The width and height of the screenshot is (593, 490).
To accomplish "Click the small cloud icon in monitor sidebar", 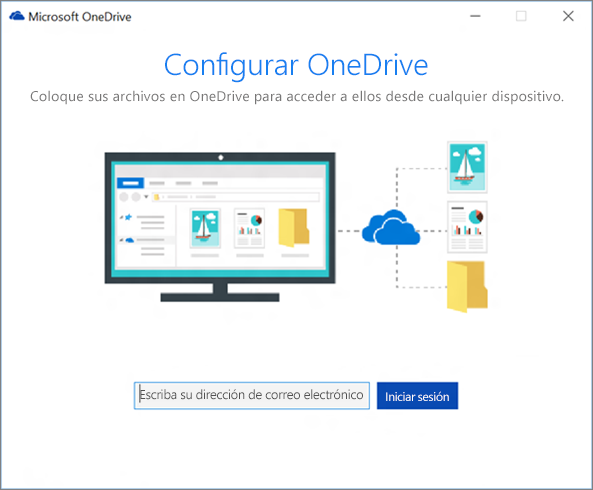I will [x=130, y=240].
